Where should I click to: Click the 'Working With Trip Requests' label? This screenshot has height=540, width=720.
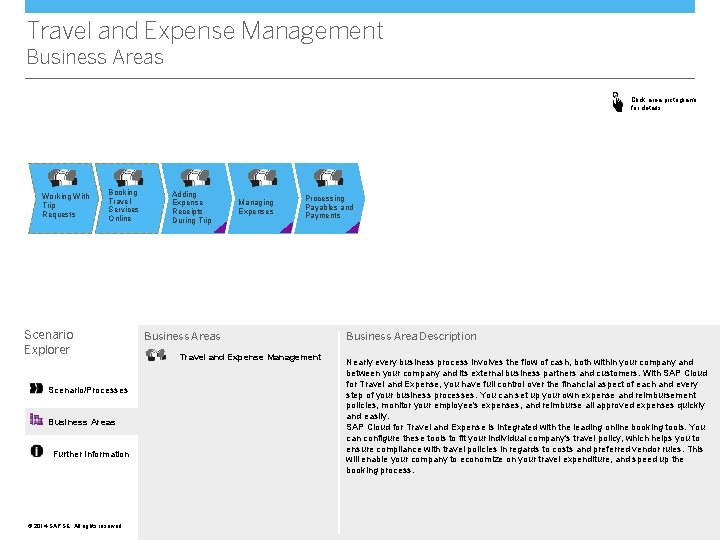click(65, 205)
